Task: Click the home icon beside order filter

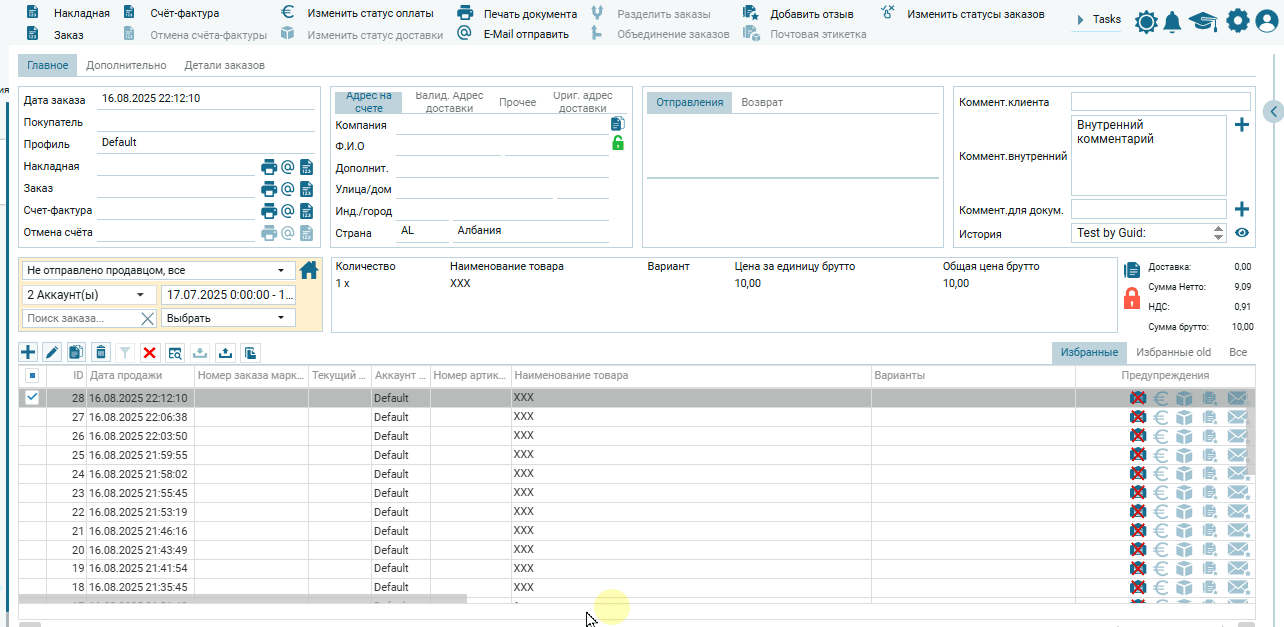Action: 309,270
